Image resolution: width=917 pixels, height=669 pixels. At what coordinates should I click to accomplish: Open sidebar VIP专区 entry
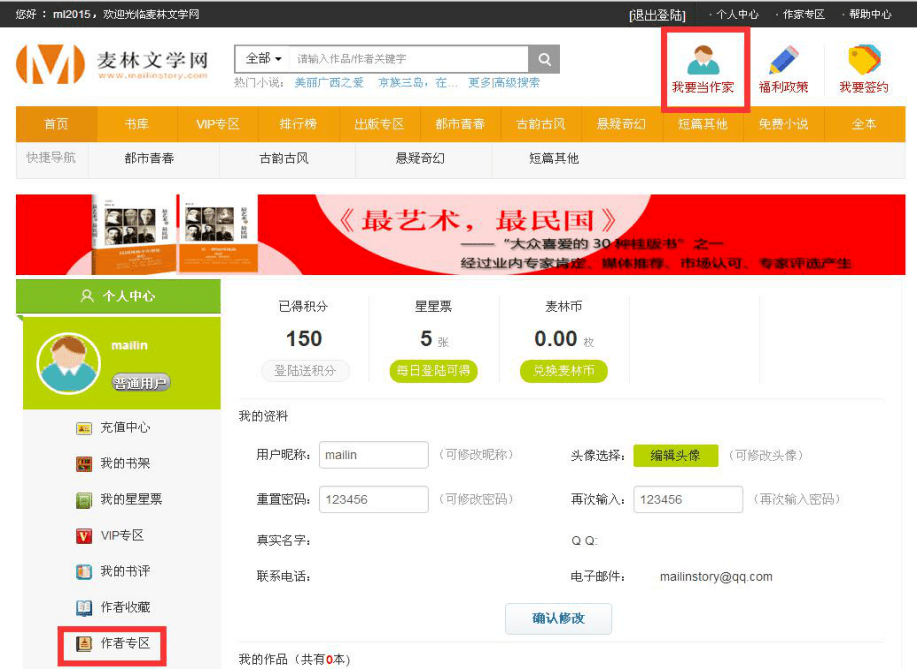click(x=121, y=536)
